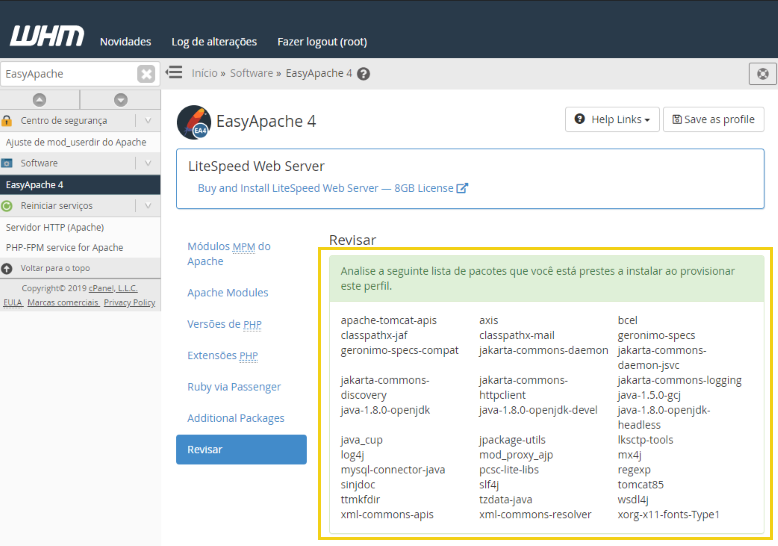Open Novidades in the top bar
This screenshot has height=546, width=778.
tap(126, 42)
